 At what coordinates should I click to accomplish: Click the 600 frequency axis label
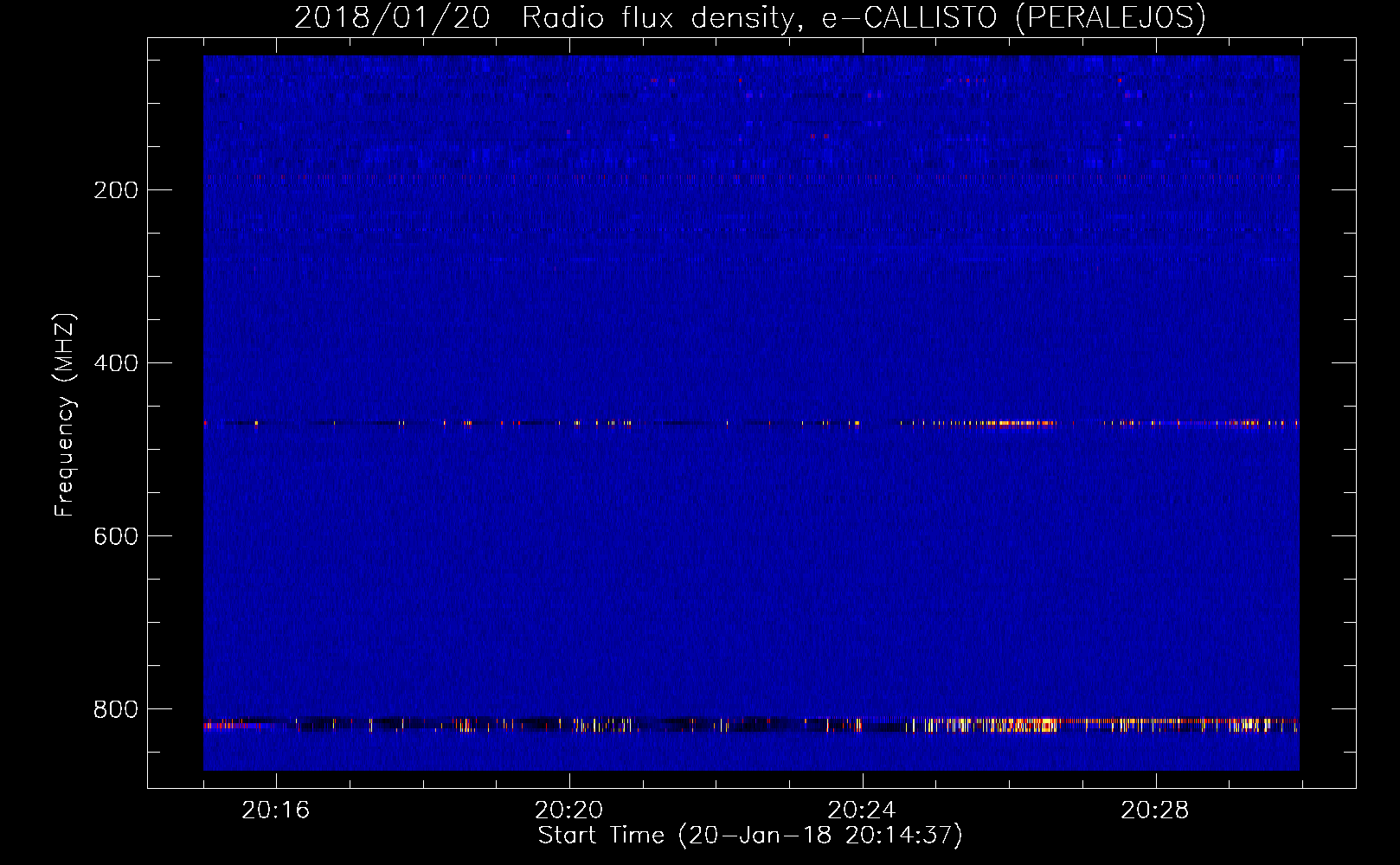tap(116, 536)
